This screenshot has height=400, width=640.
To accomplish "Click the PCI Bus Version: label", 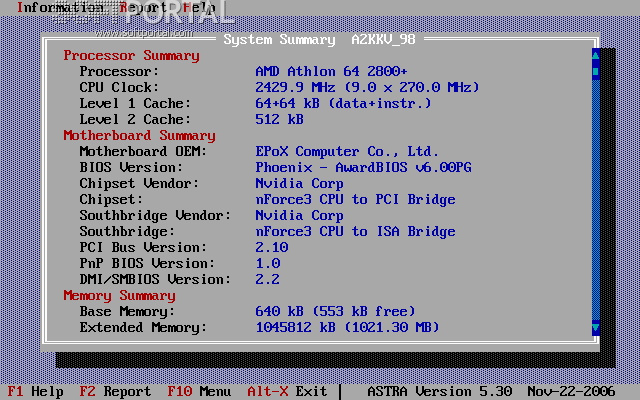I will click(143, 247).
